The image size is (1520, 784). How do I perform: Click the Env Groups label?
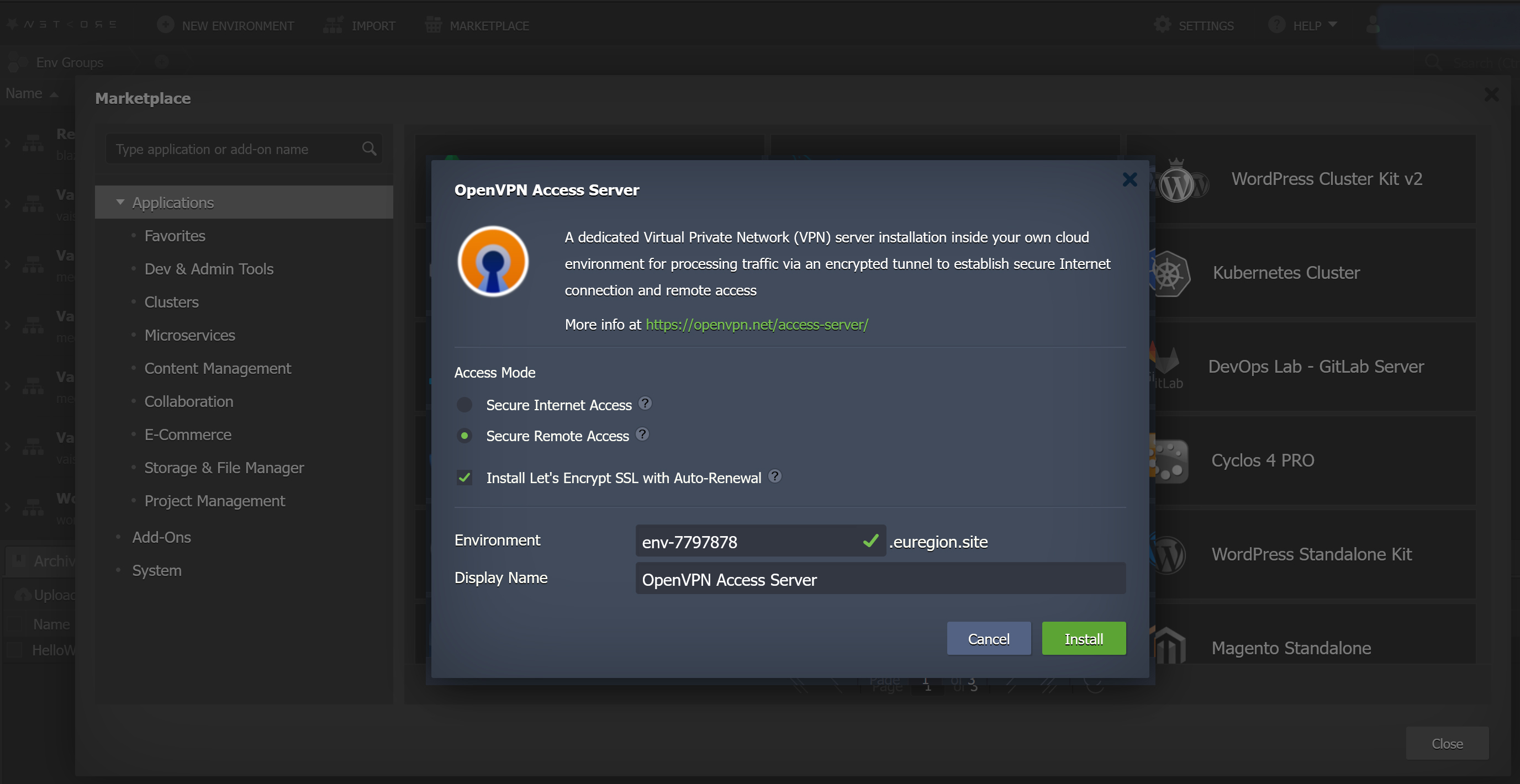[x=70, y=62]
